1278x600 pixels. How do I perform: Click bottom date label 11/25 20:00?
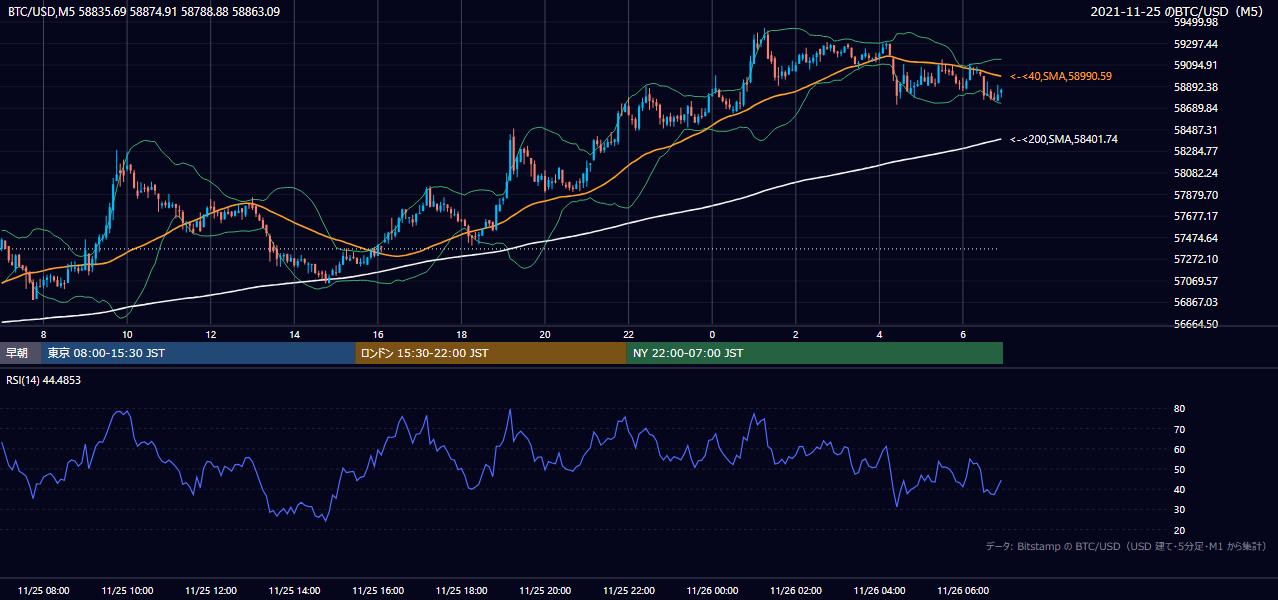point(545,591)
